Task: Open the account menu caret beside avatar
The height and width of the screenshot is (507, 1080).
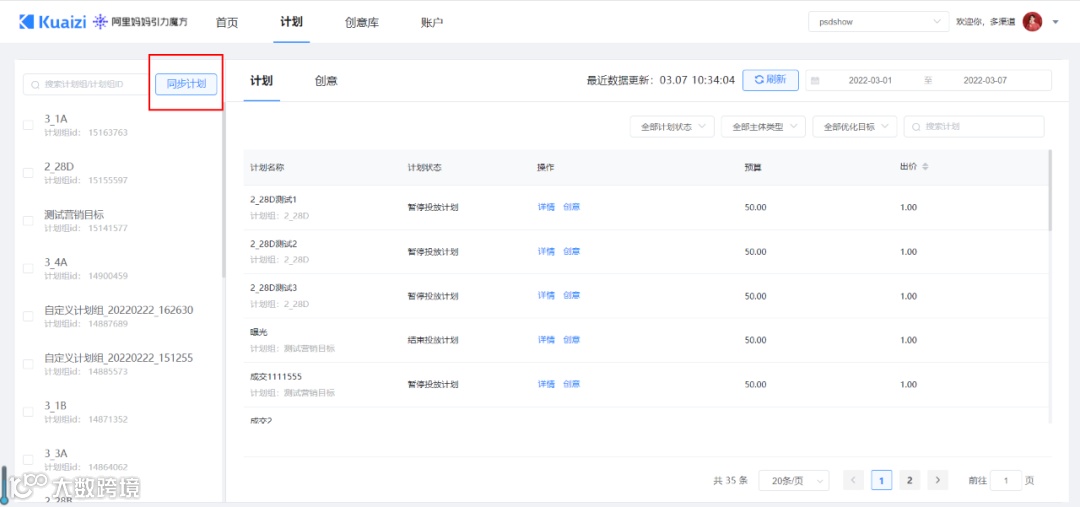Action: (1055, 23)
